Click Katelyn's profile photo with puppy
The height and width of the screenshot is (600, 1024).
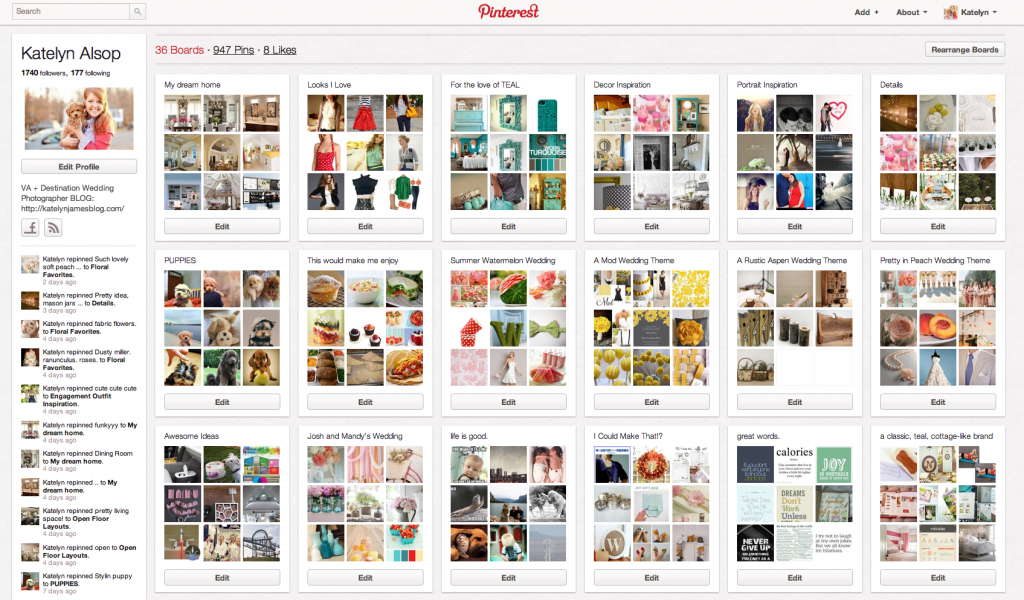(x=79, y=118)
